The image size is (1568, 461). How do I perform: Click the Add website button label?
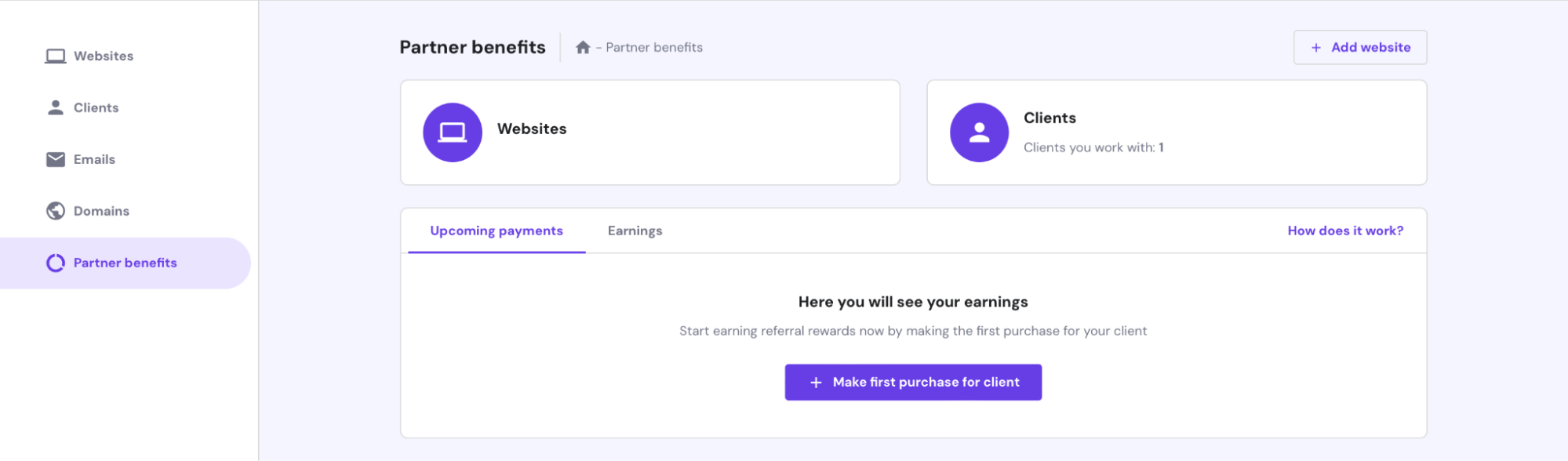pos(1370,47)
